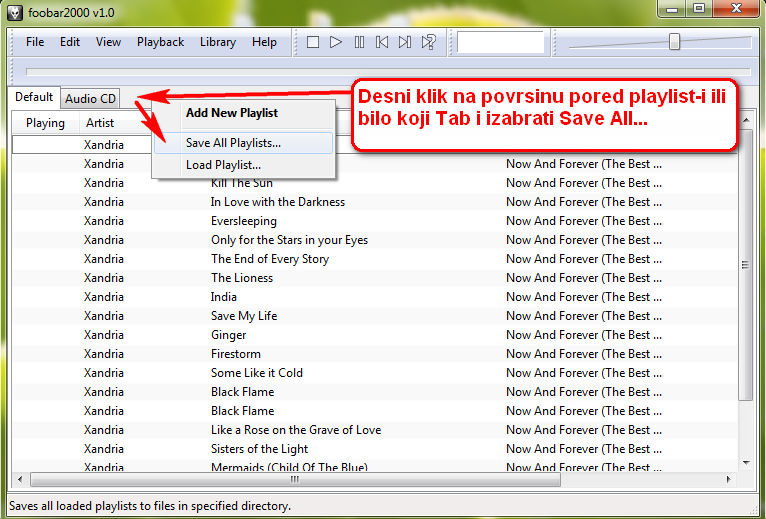Open the View menu
The width and height of the screenshot is (766, 519).
(x=108, y=42)
